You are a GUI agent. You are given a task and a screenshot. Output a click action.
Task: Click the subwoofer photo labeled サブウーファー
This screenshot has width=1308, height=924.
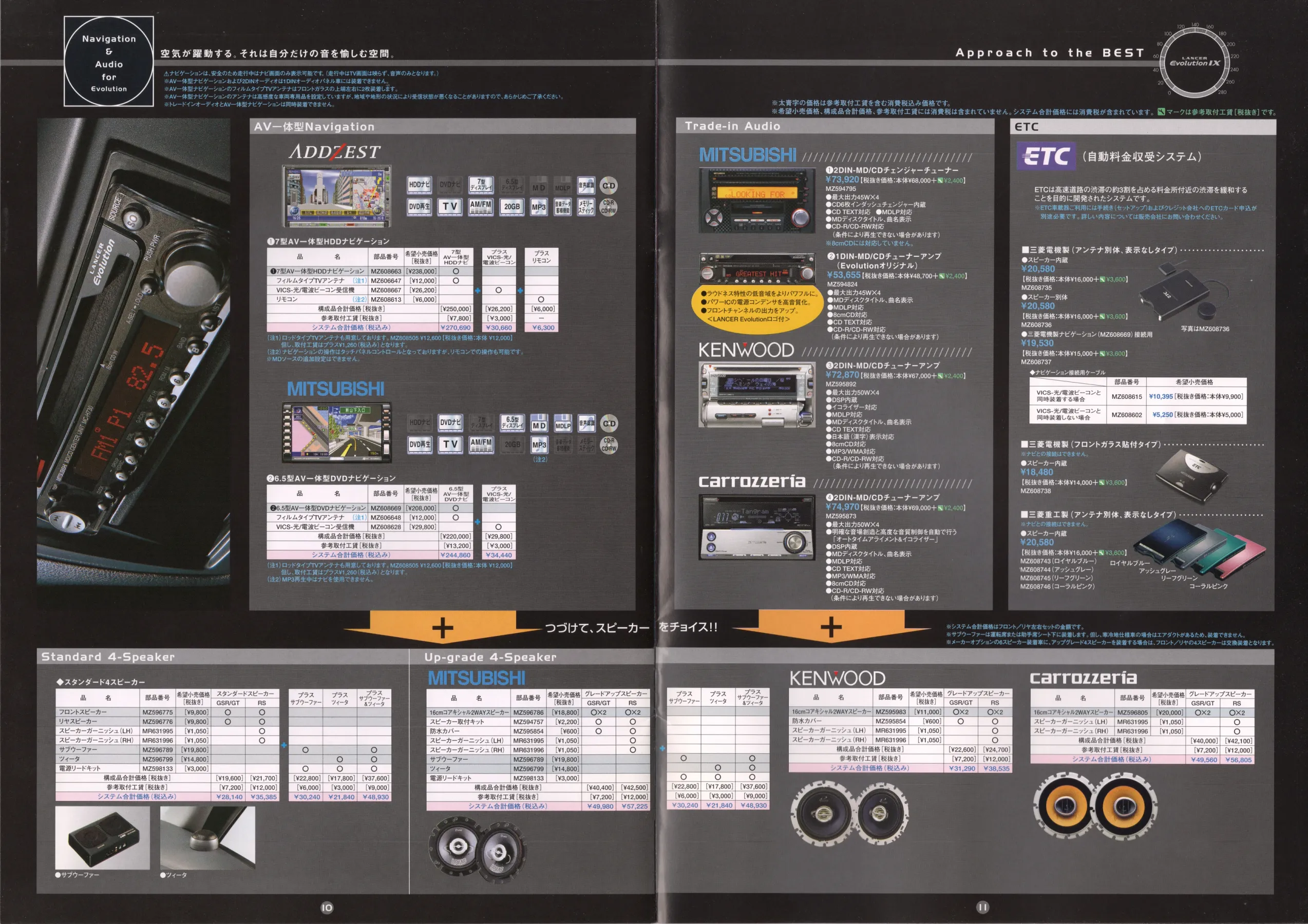click(103, 837)
